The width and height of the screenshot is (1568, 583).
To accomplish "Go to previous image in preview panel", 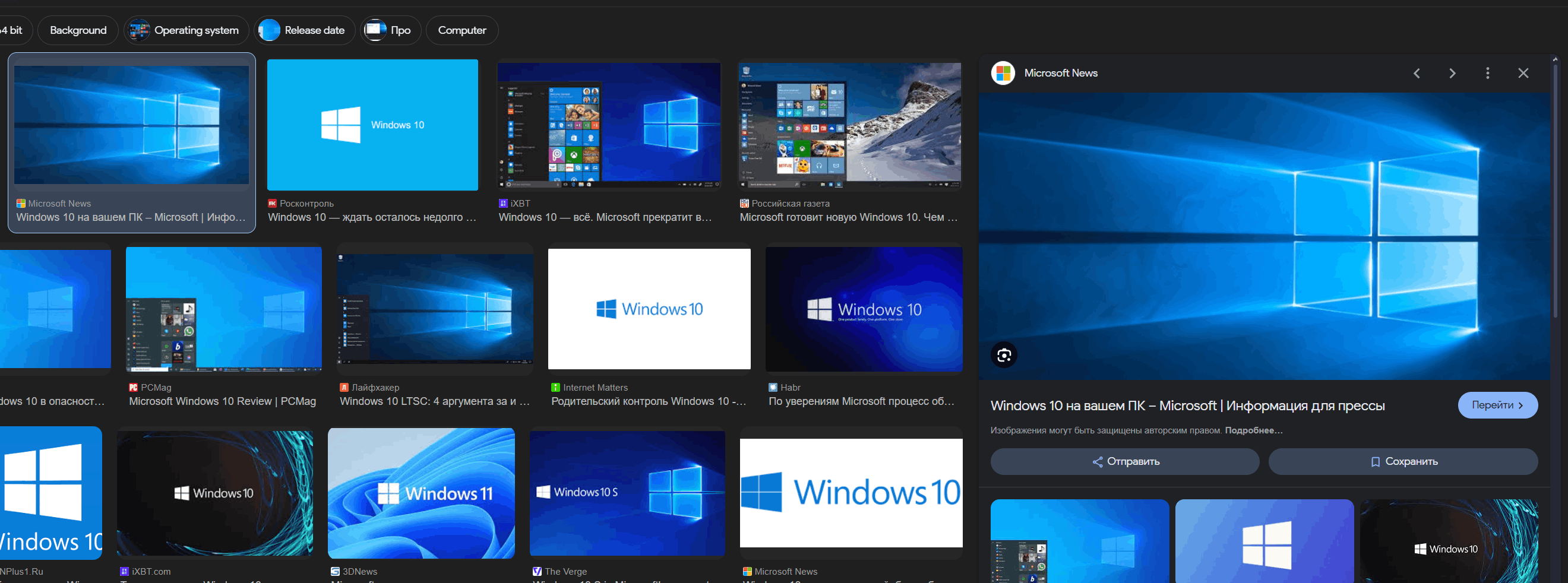I will tap(1417, 73).
